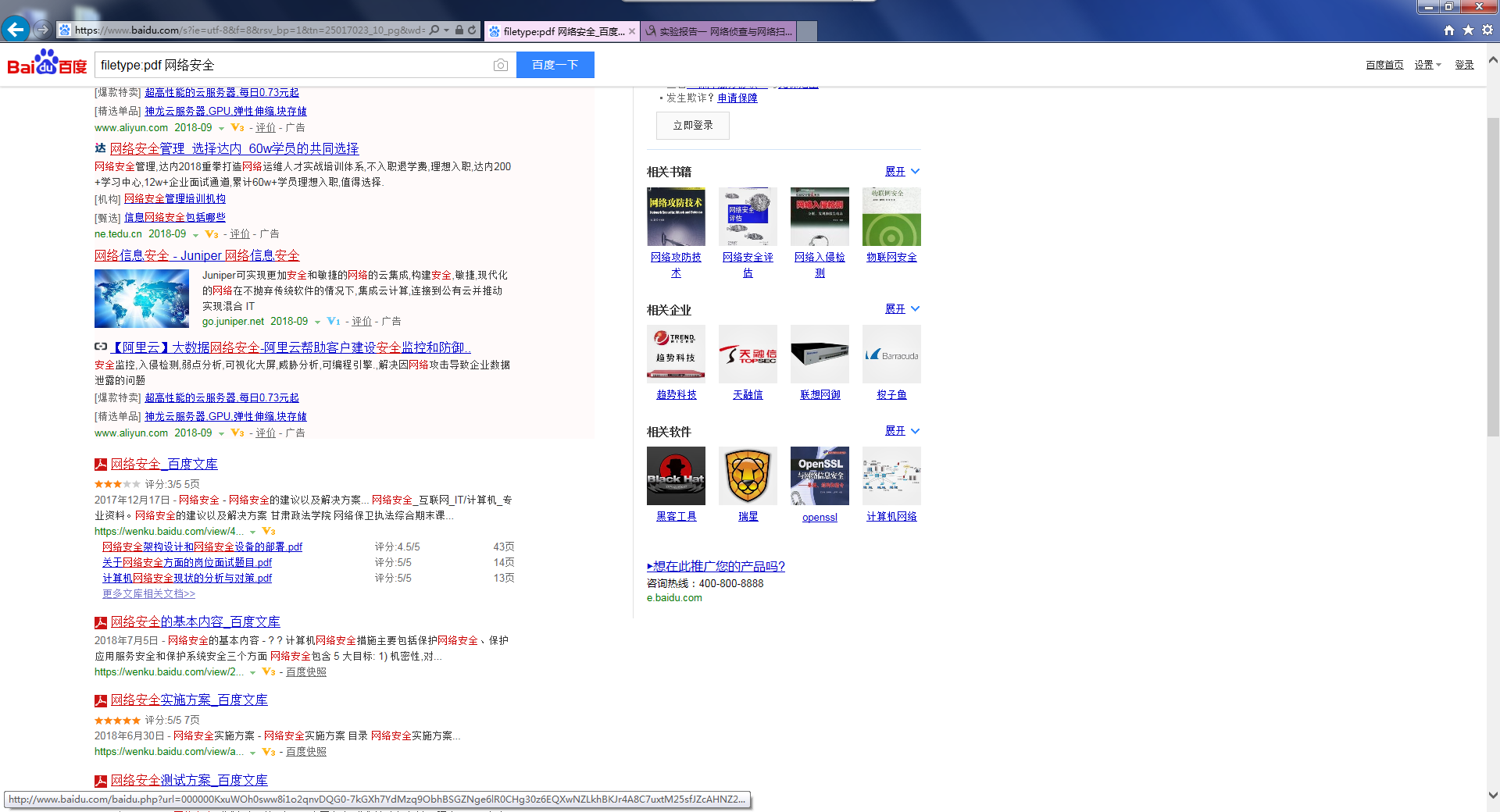Click the V1 credibility badge next to go.juniper.net
Screen dimensions: 1500x812
(x=334, y=322)
